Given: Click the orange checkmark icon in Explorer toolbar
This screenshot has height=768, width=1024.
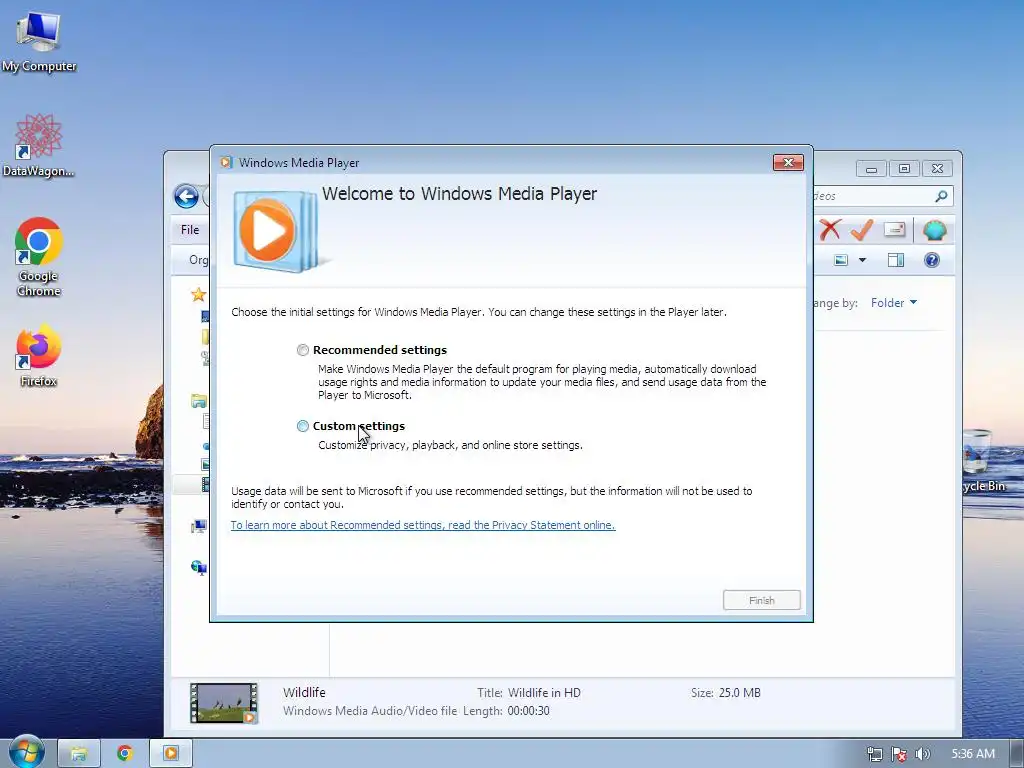Looking at the screenshot, I should click(x=862, y=230).
